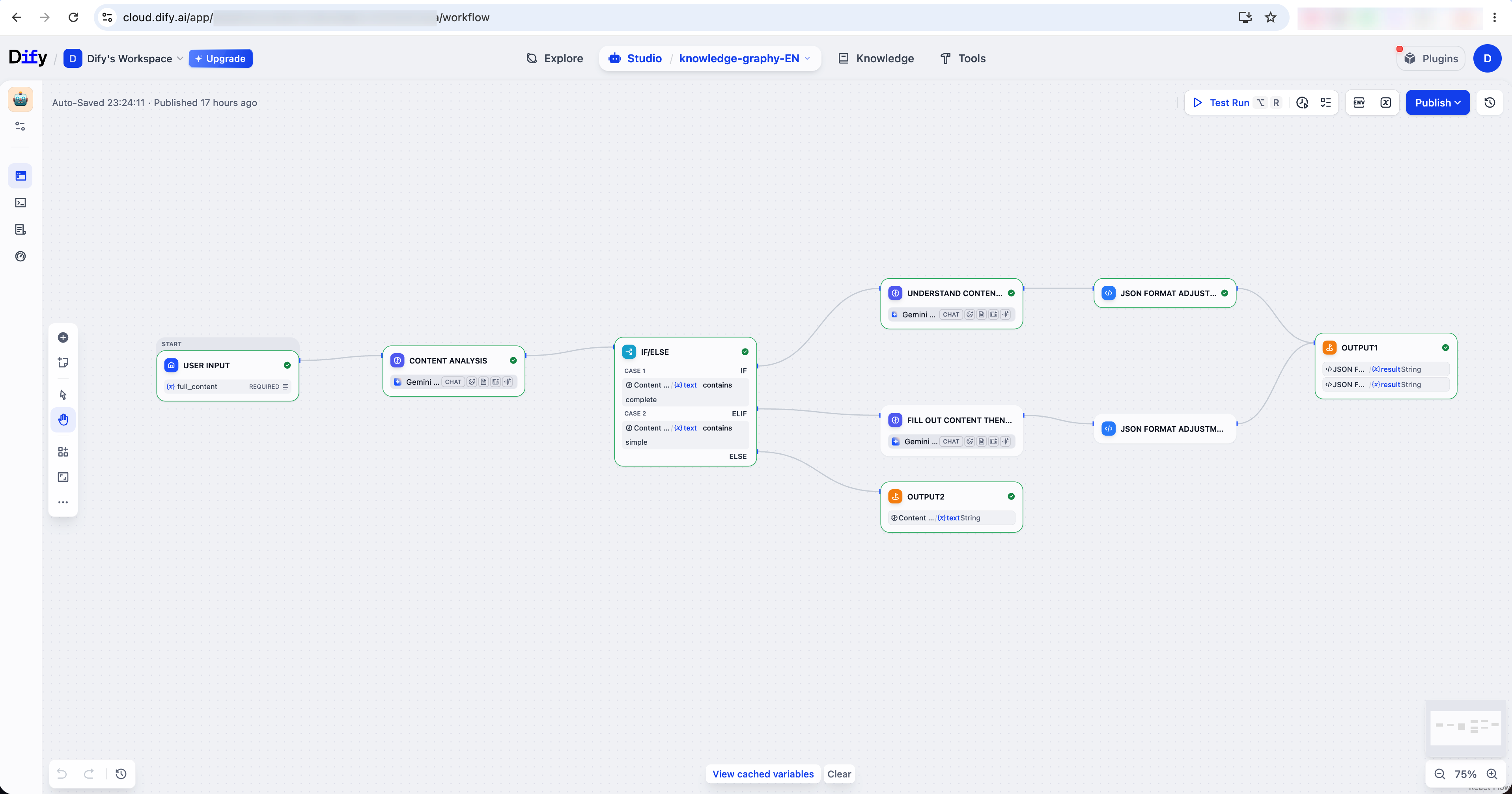Reload the page with the refresh icon
The image size is (1512, 794).
point(73,17)
